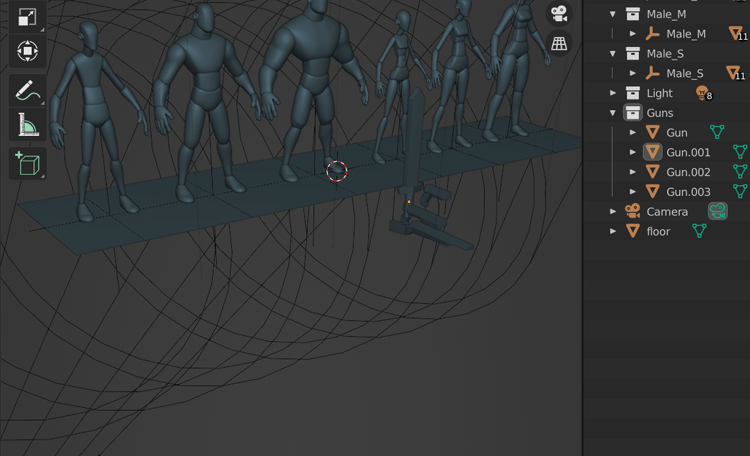Click the green mesh data icon of Gun.003
Screen dimensions: 750x456
point(740,191)
